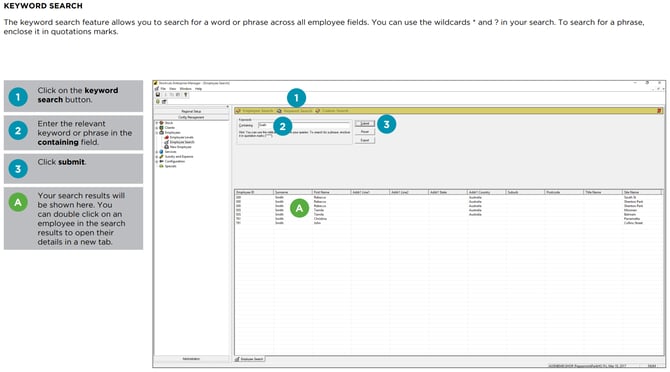Expand the Sundry and Expense node

157,157
